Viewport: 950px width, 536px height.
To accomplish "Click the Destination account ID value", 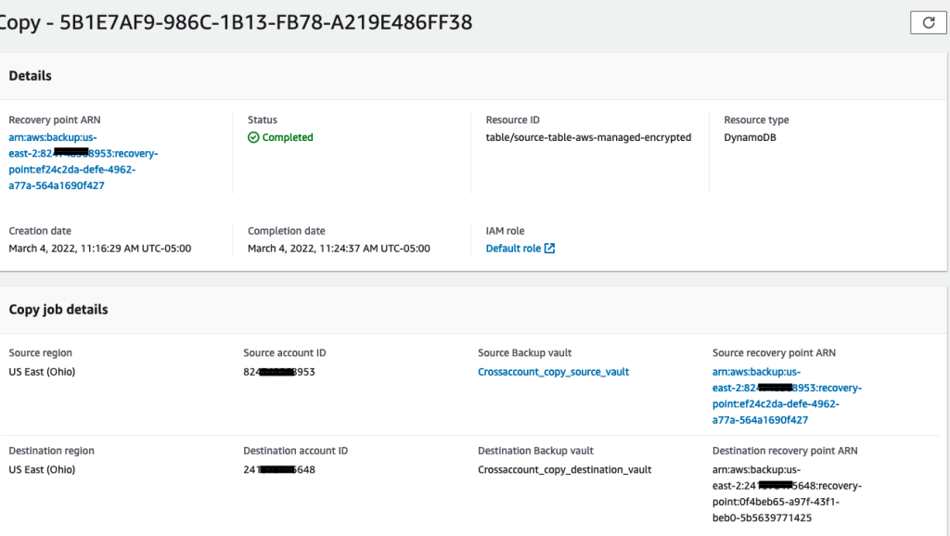I will click(x=279, y=469).
